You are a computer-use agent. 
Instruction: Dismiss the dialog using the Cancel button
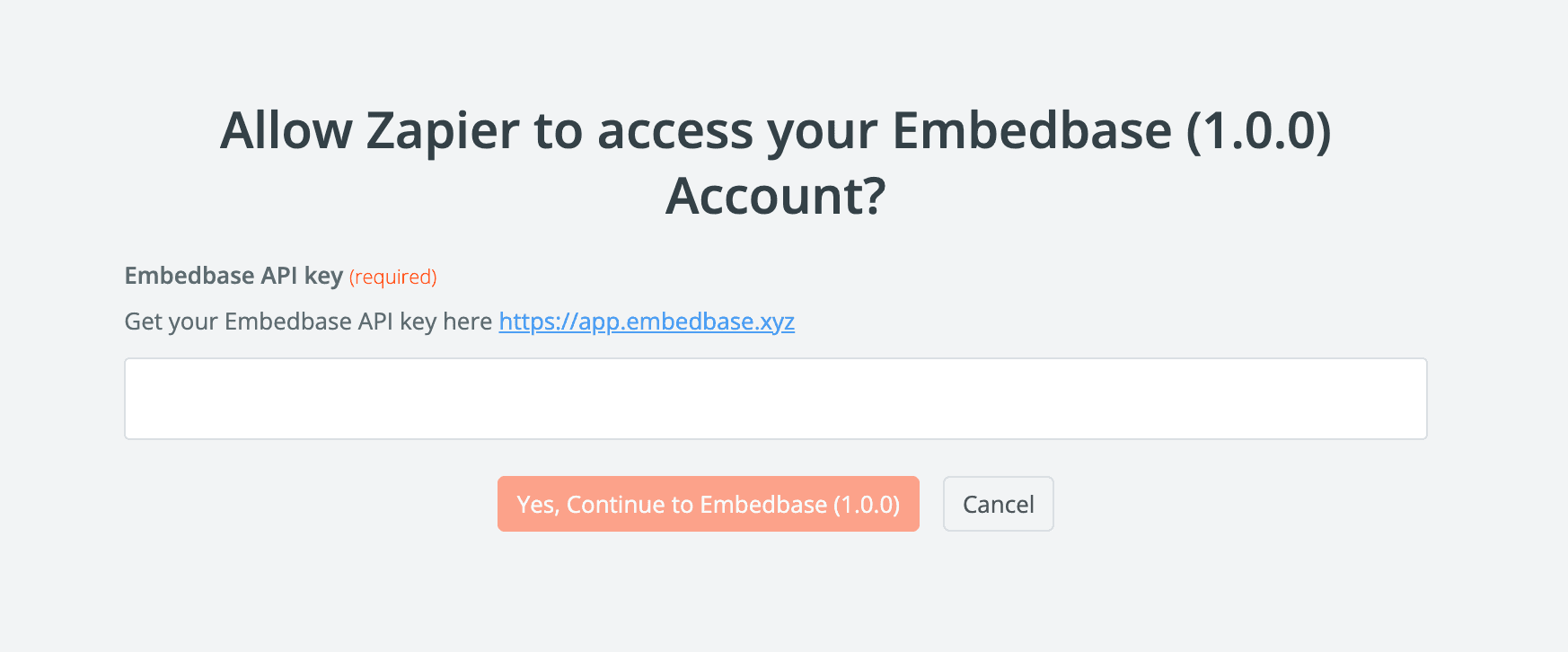(x=998, y=505)
